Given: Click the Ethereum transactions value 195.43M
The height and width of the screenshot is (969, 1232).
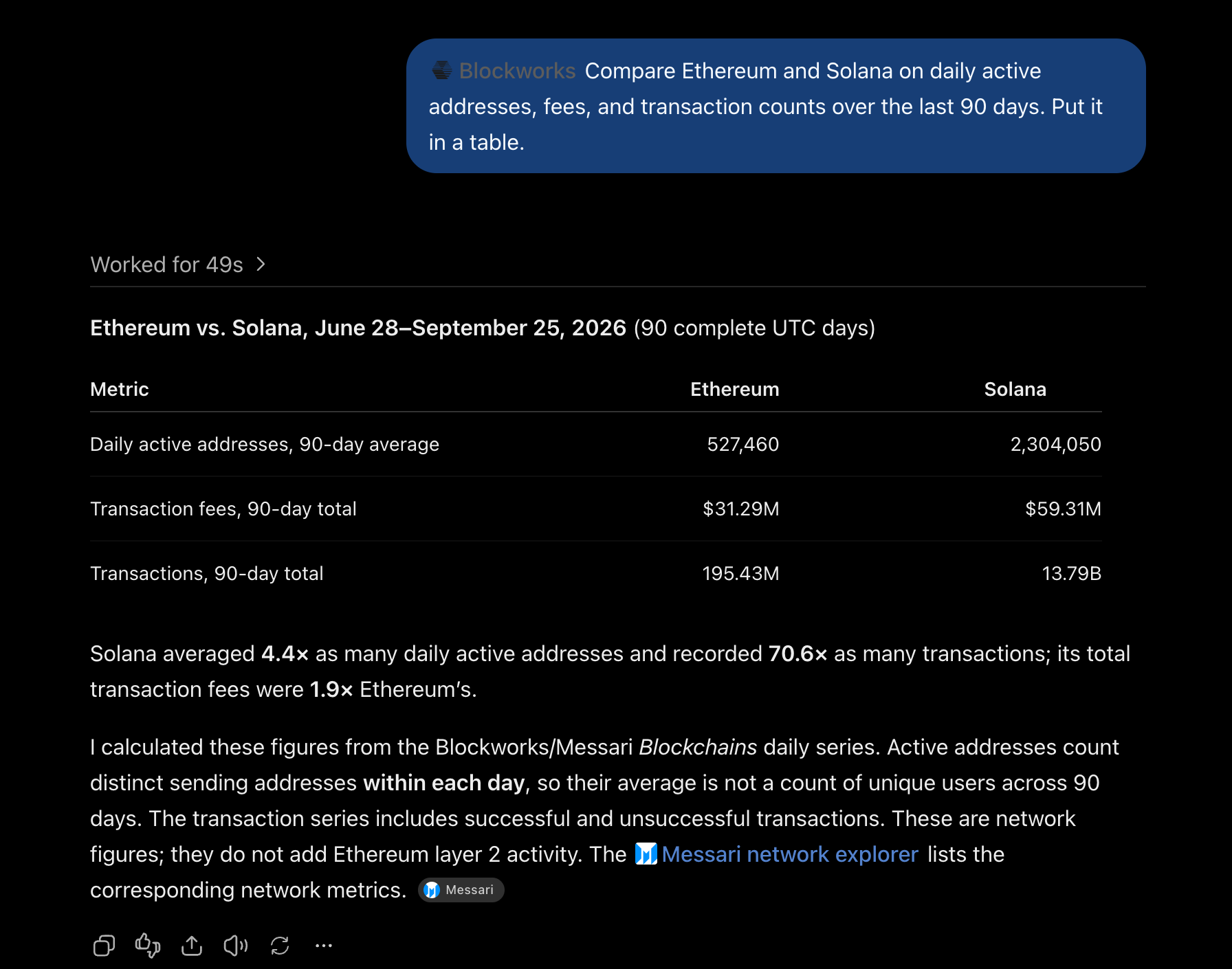Looking at the screenshot, I should 741,573.
